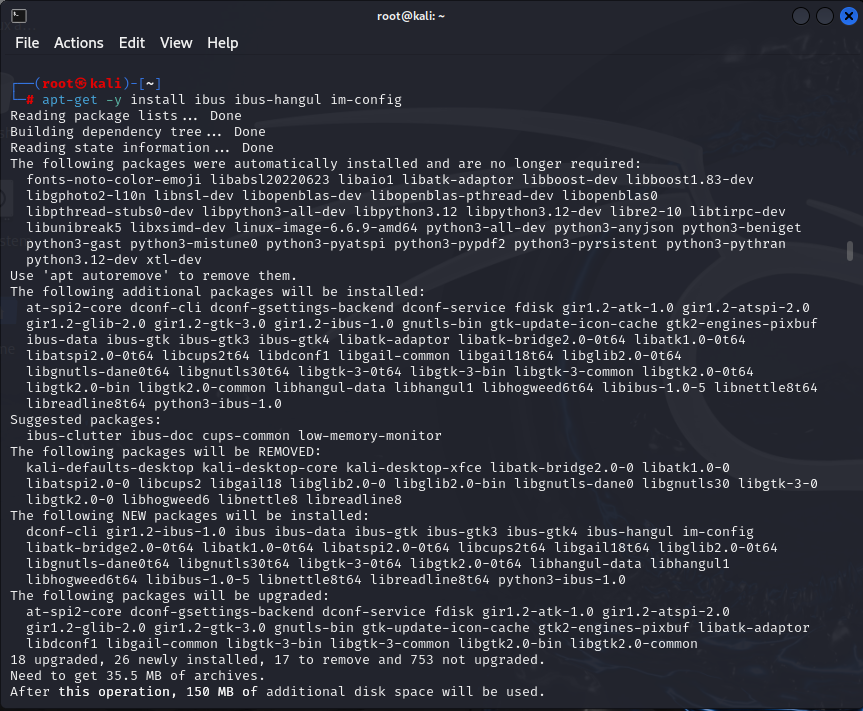This screenshot has width=863, height=711.
Task: Click 'libopenblas-pthread-dev' package name
Action: point(461,195)
